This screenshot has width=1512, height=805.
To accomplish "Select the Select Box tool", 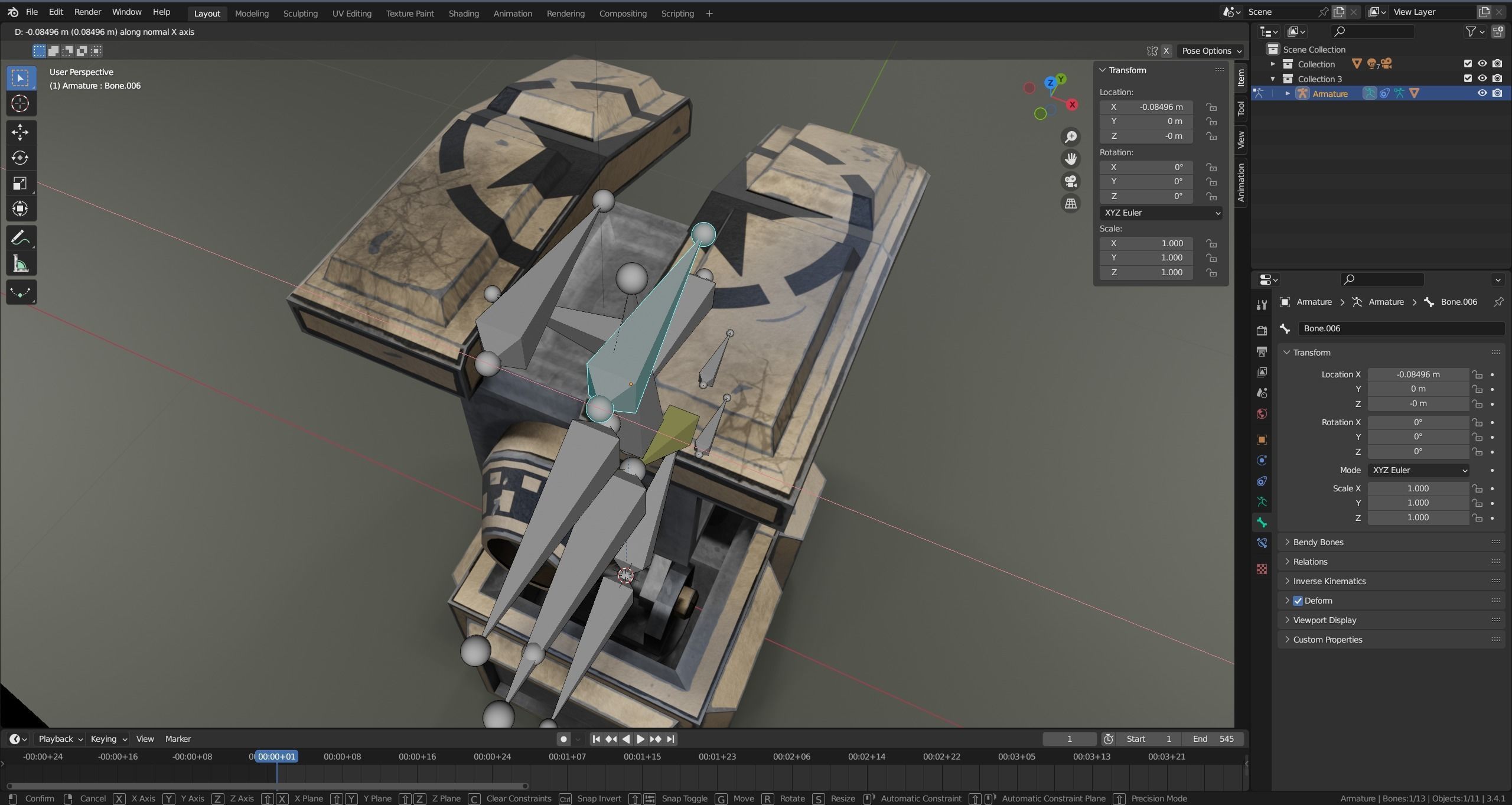I will (x=21, y=78).
